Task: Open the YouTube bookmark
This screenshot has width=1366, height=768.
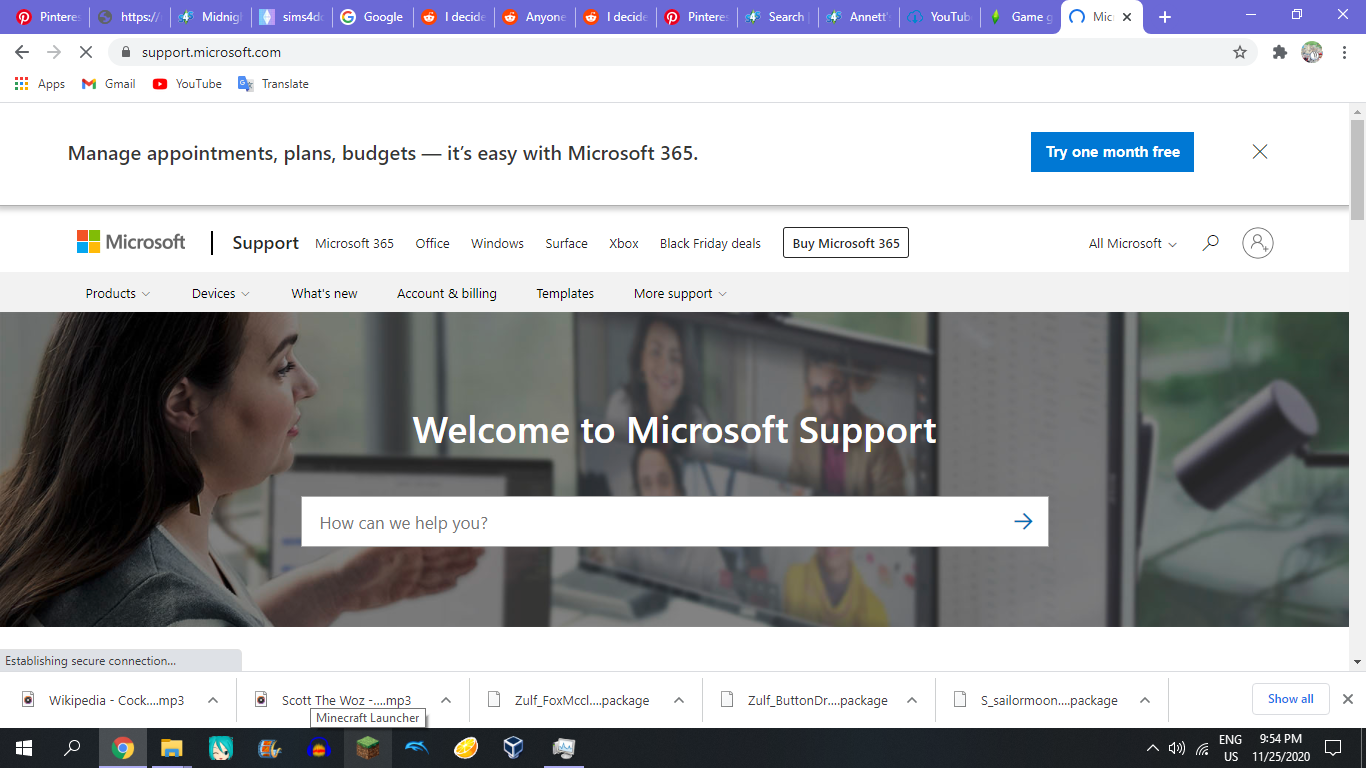Action: pos(187,84)
